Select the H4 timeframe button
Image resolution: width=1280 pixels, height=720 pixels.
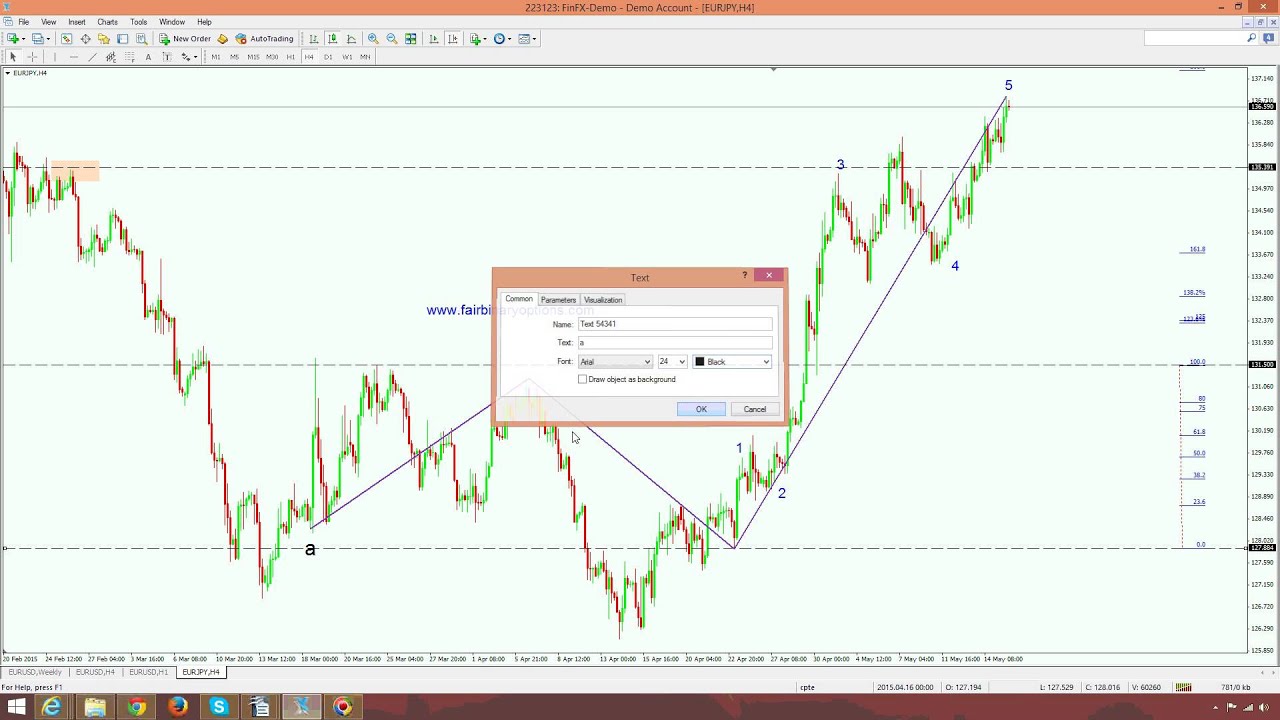coord(309,57)
